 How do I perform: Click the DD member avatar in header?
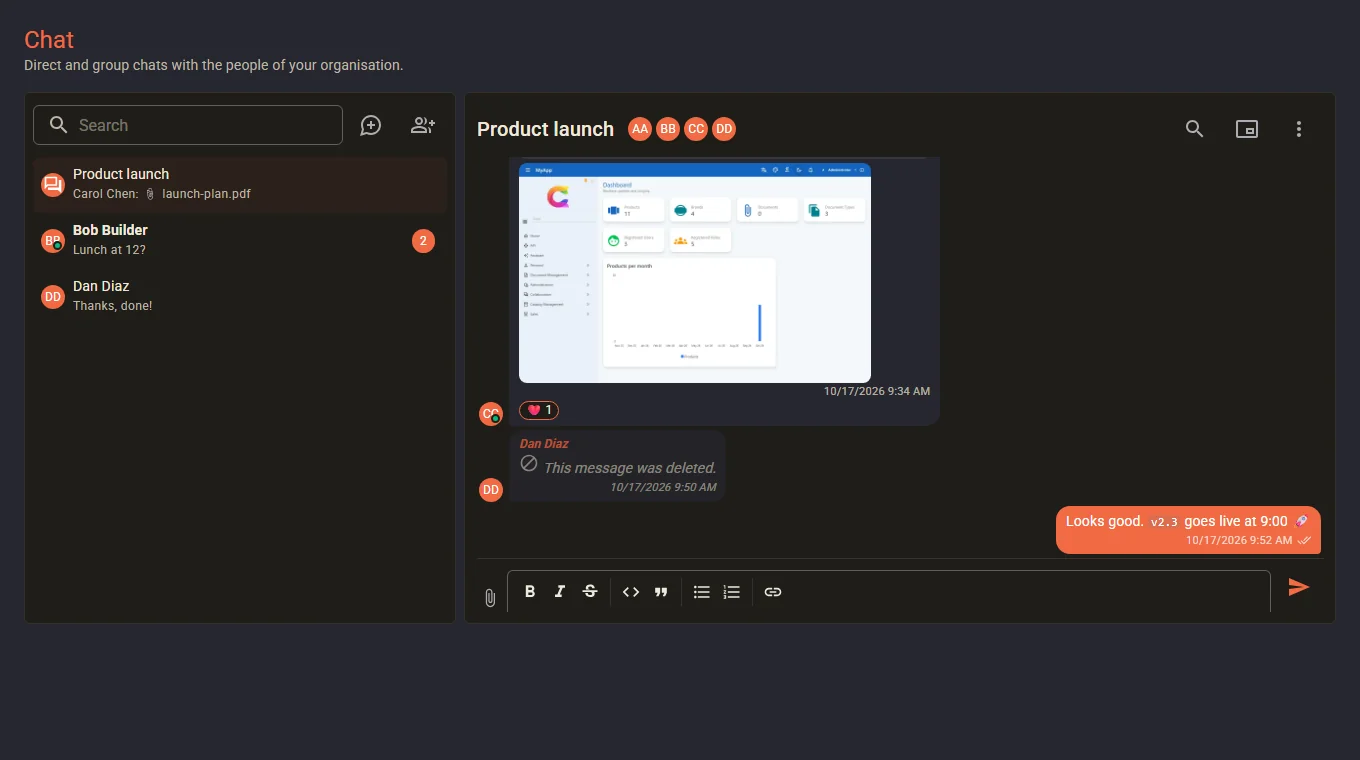coord(724,129)
